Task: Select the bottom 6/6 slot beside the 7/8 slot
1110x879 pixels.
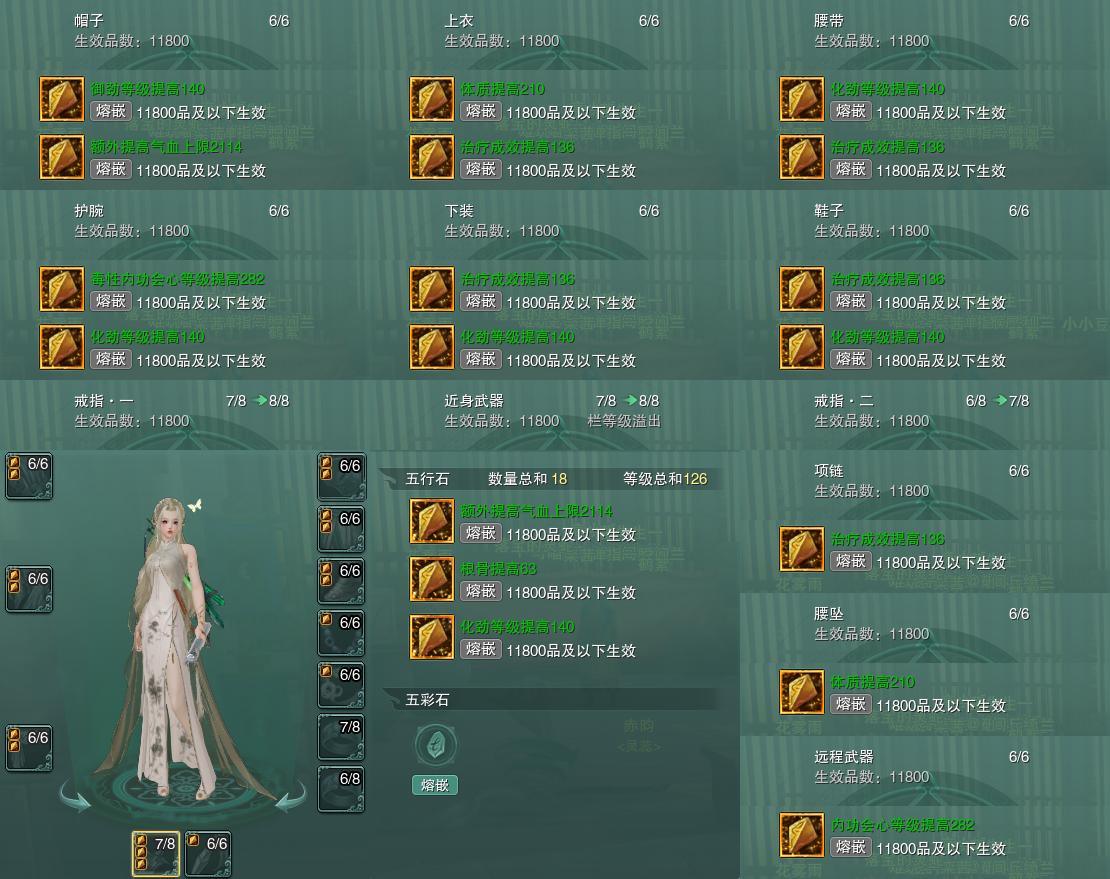Action: (208, 854)
